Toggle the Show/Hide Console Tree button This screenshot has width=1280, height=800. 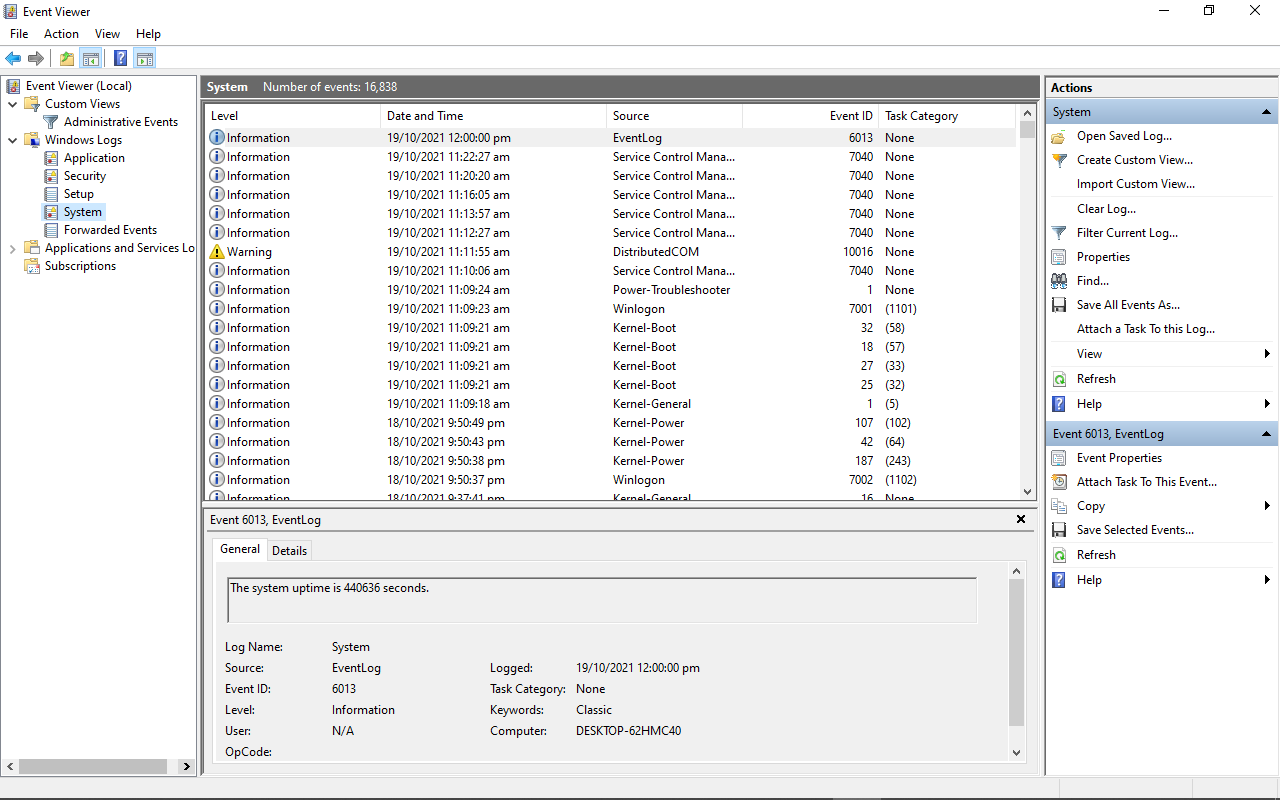click(x=91, y=58)
